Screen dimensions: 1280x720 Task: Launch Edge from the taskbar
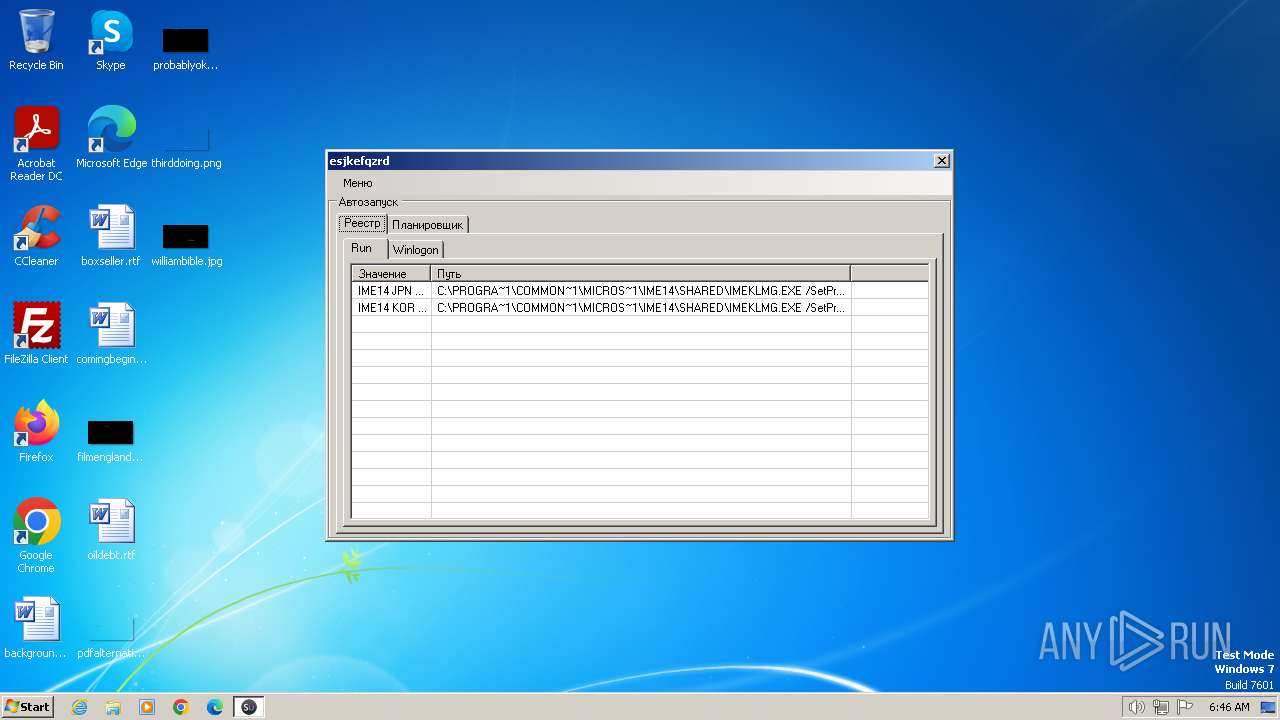click(x=215, y=707)
